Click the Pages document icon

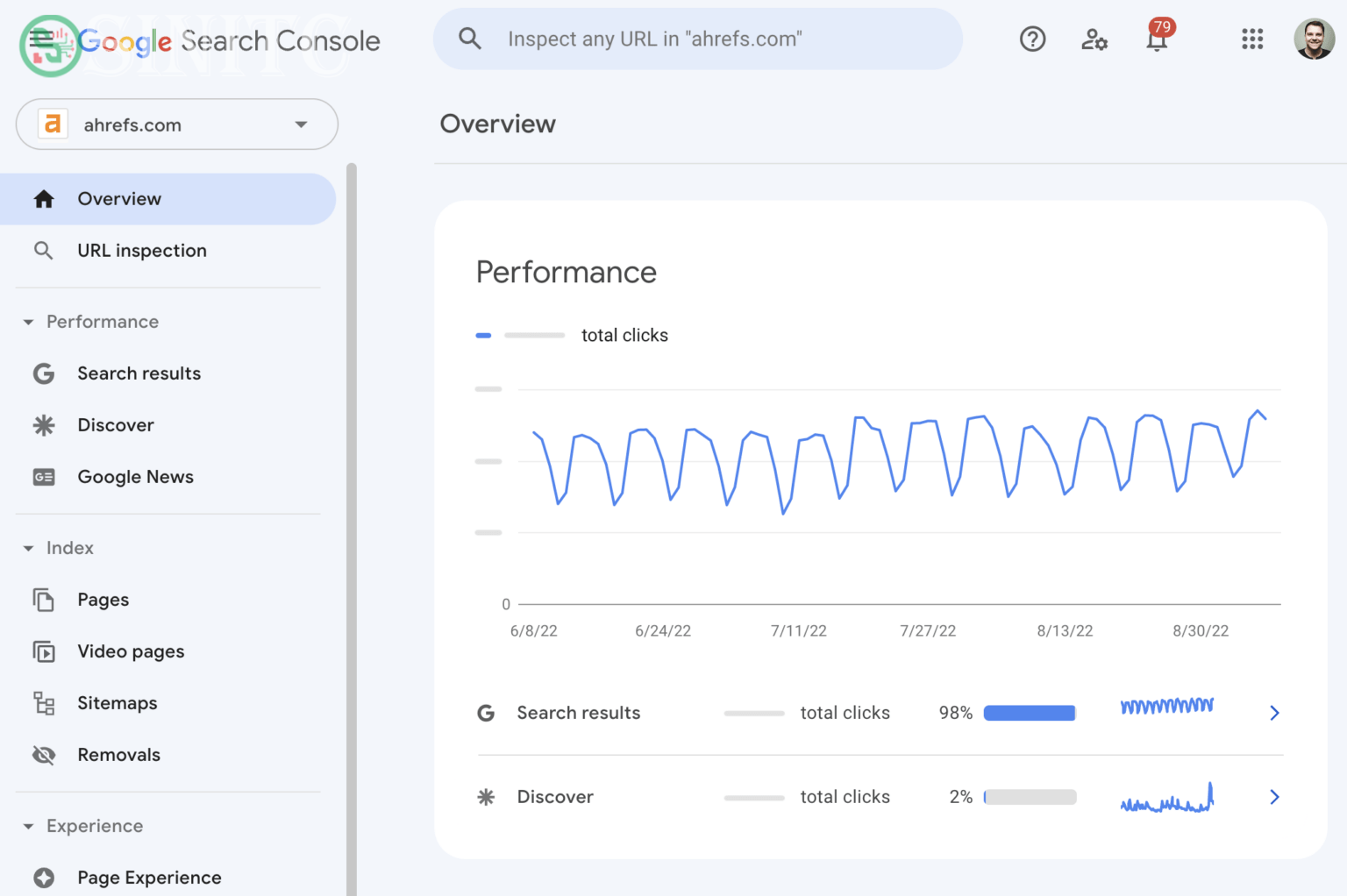tap(44, 600)
